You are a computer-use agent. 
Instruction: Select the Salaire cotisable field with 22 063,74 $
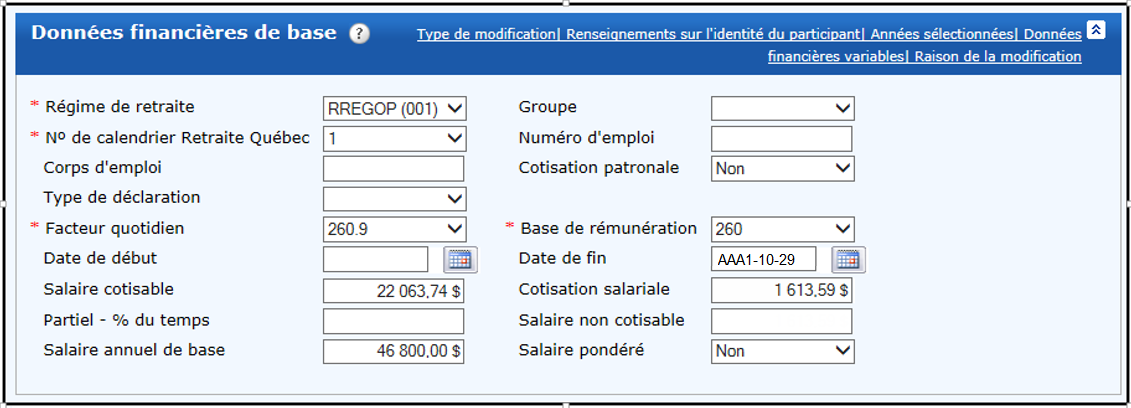point(394,291)
